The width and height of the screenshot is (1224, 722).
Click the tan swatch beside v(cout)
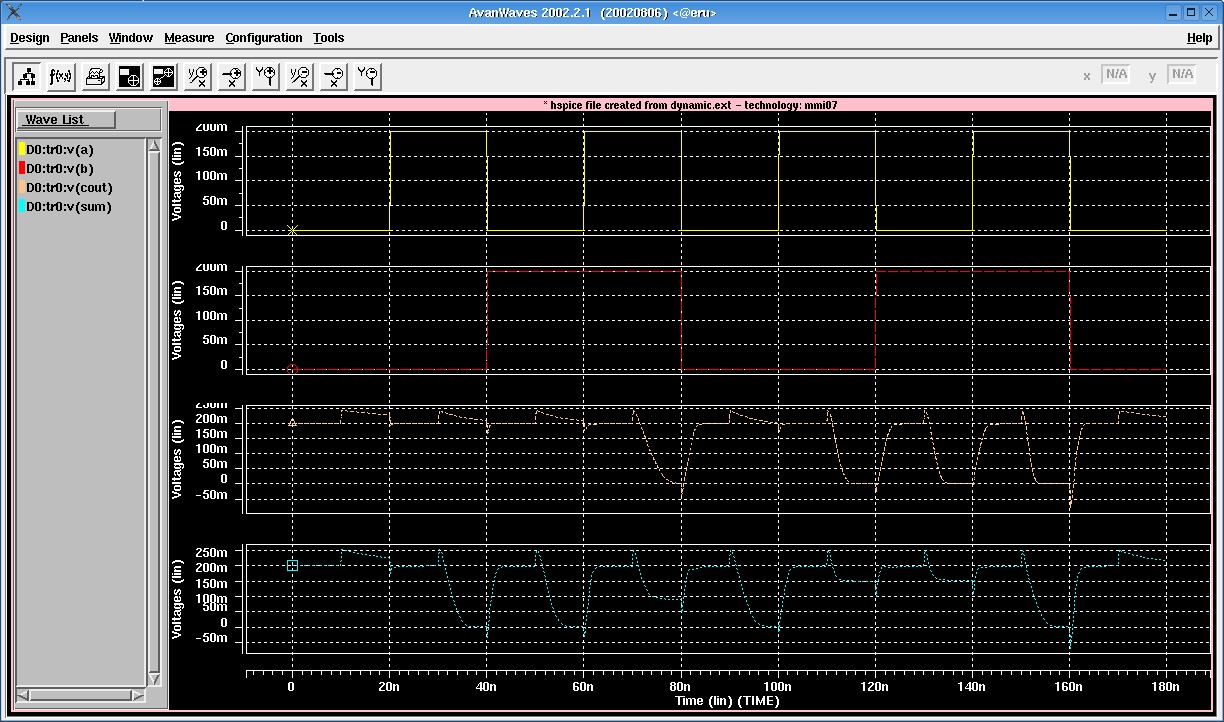click(x=22, y=187)
